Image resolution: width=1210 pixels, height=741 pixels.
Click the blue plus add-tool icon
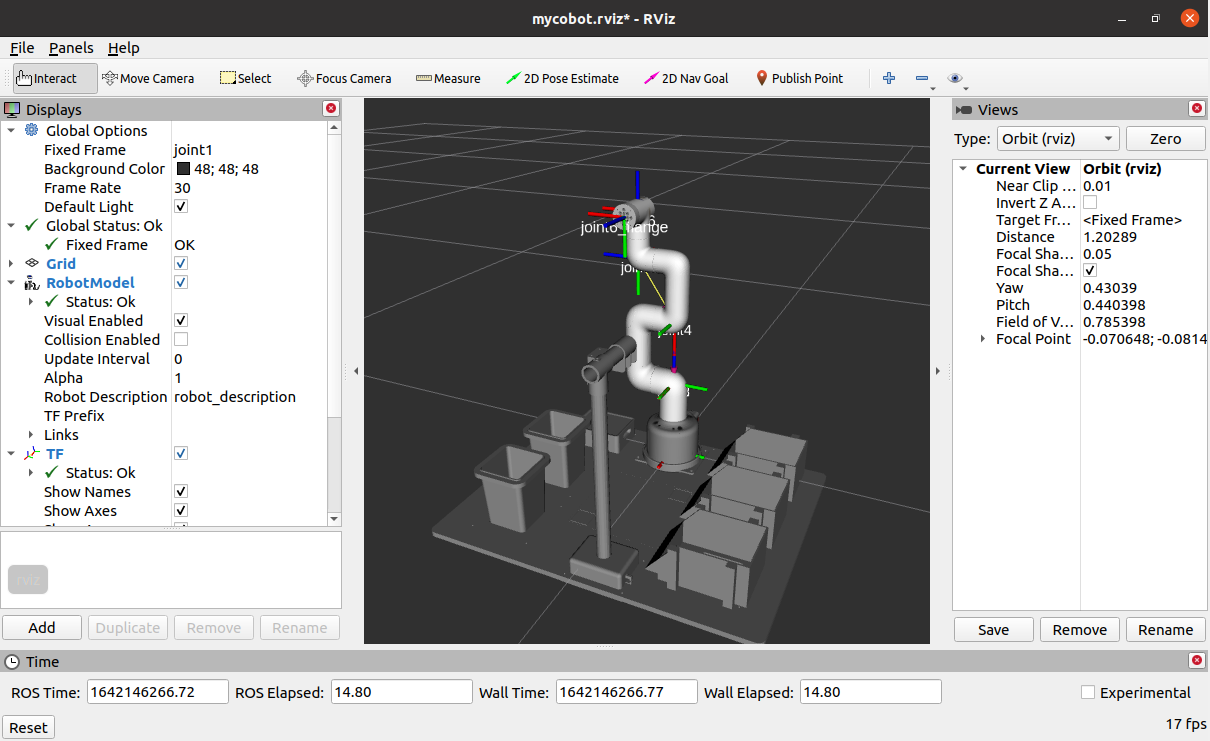tap(889, 78)
